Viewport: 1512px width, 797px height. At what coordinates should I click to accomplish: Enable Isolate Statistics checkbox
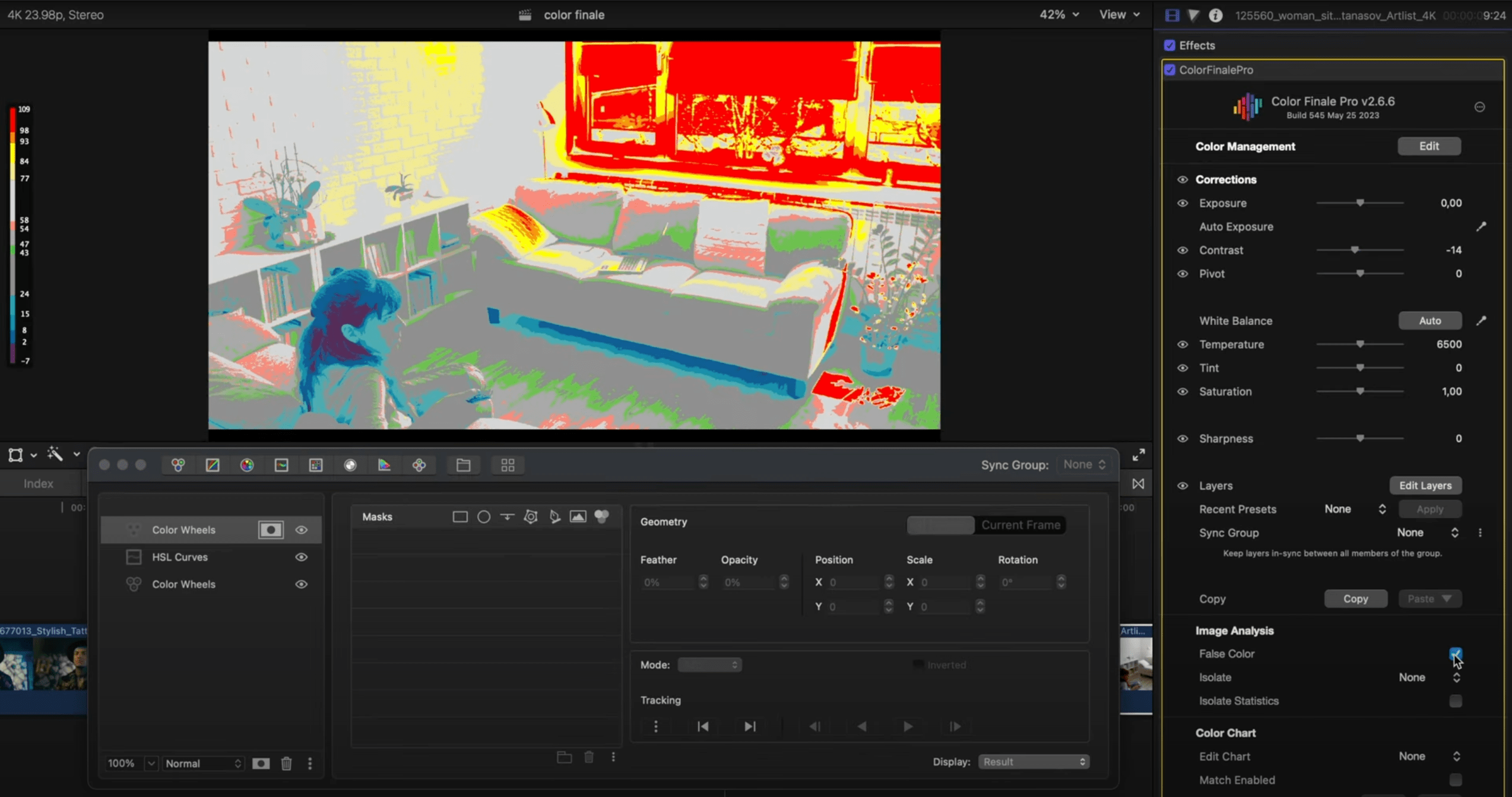1455,701
